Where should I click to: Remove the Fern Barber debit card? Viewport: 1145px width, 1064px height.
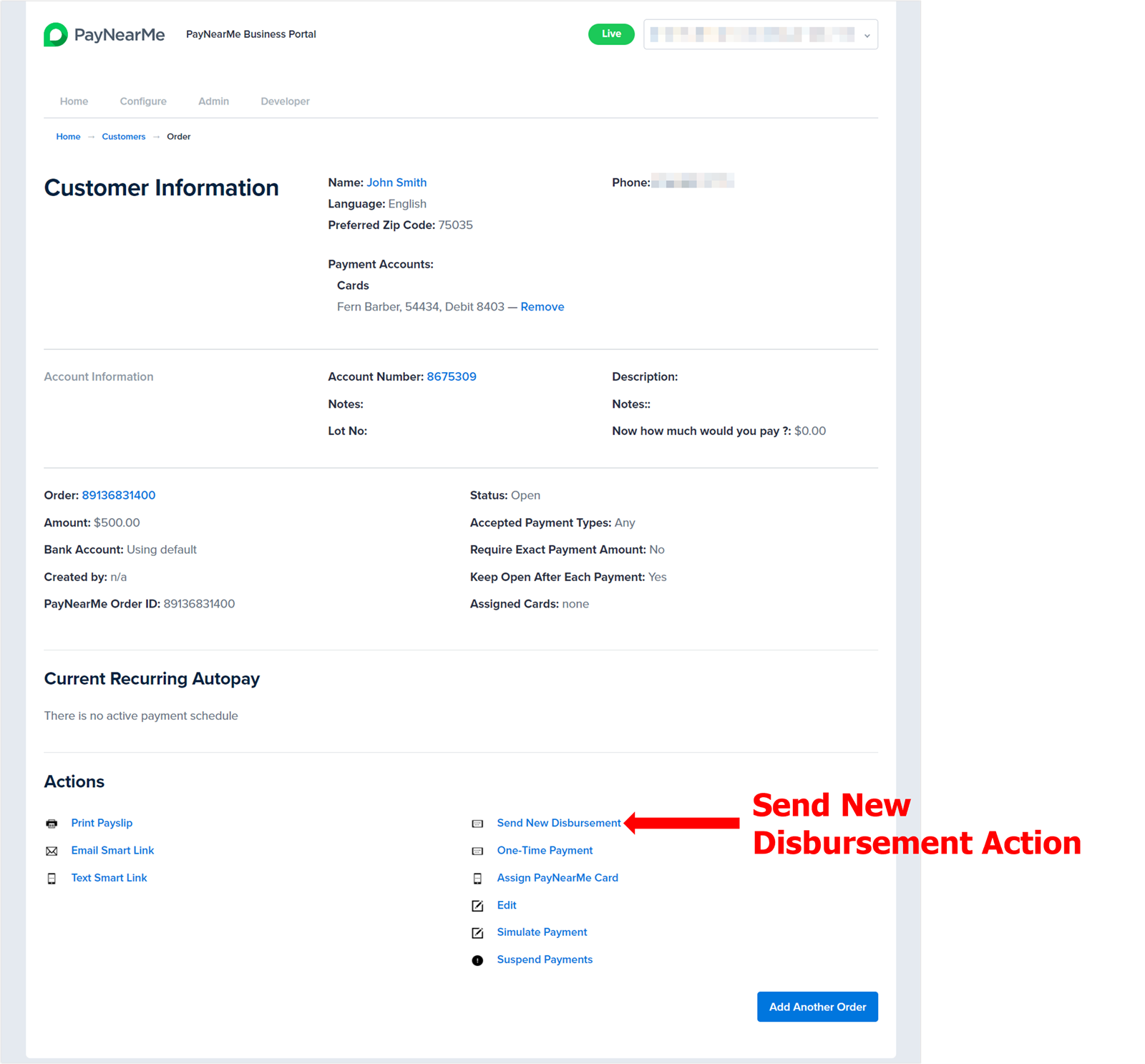click(542, 307)
